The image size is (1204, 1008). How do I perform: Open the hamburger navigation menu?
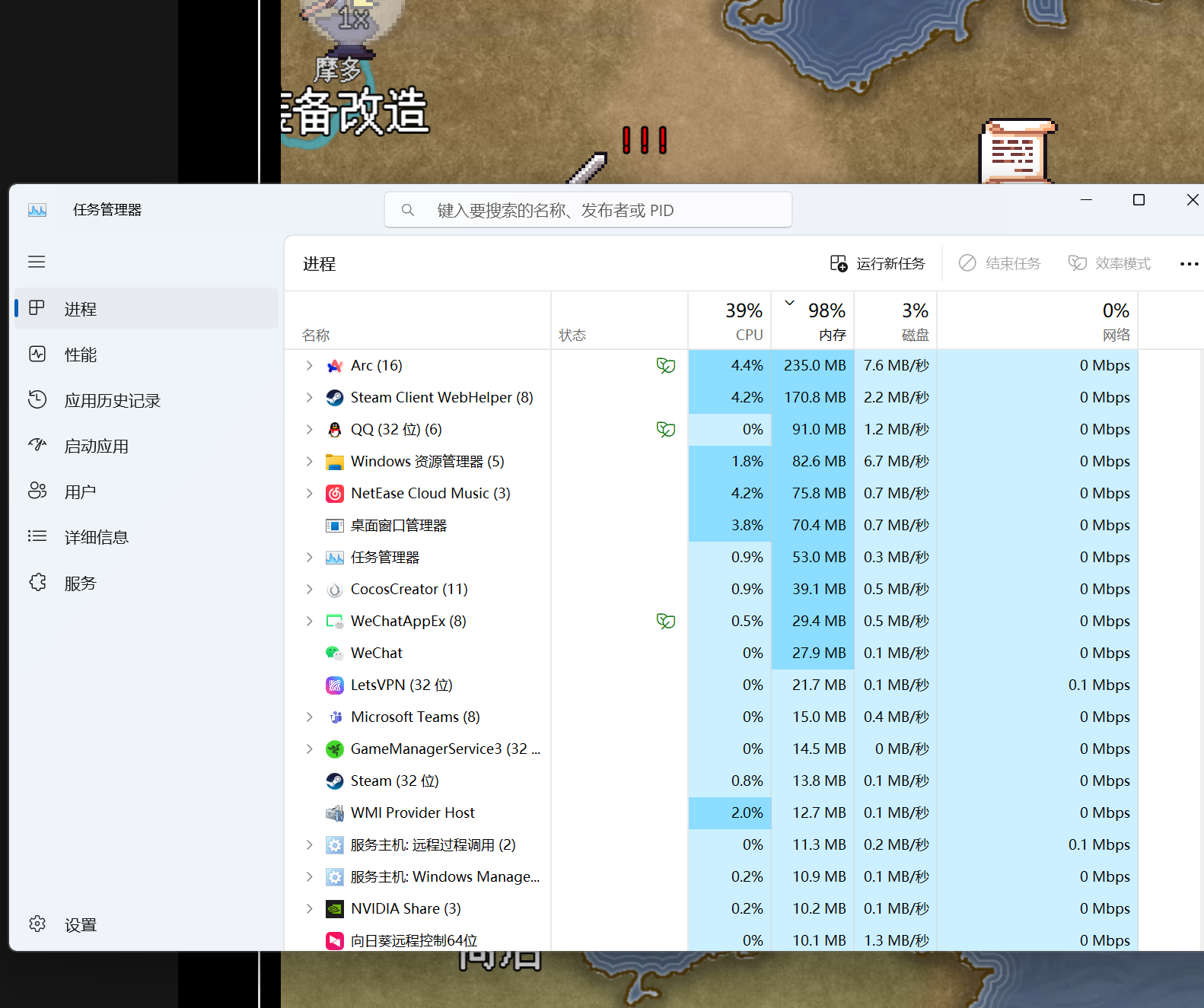pos(37,262)
